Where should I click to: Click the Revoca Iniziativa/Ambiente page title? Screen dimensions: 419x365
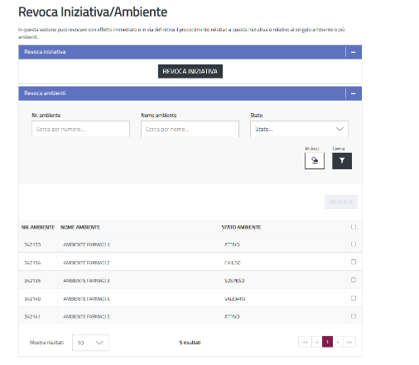(x=93, y=12)
